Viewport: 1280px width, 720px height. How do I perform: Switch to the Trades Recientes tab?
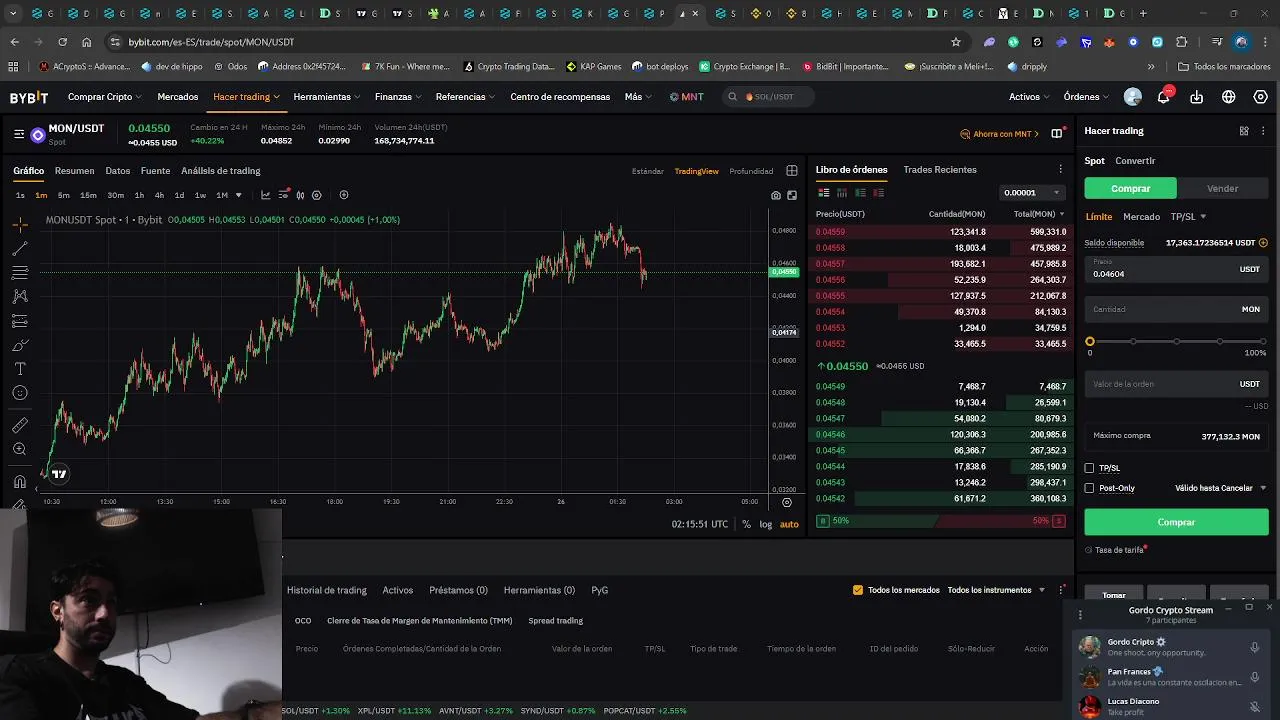tap(940, 170)
